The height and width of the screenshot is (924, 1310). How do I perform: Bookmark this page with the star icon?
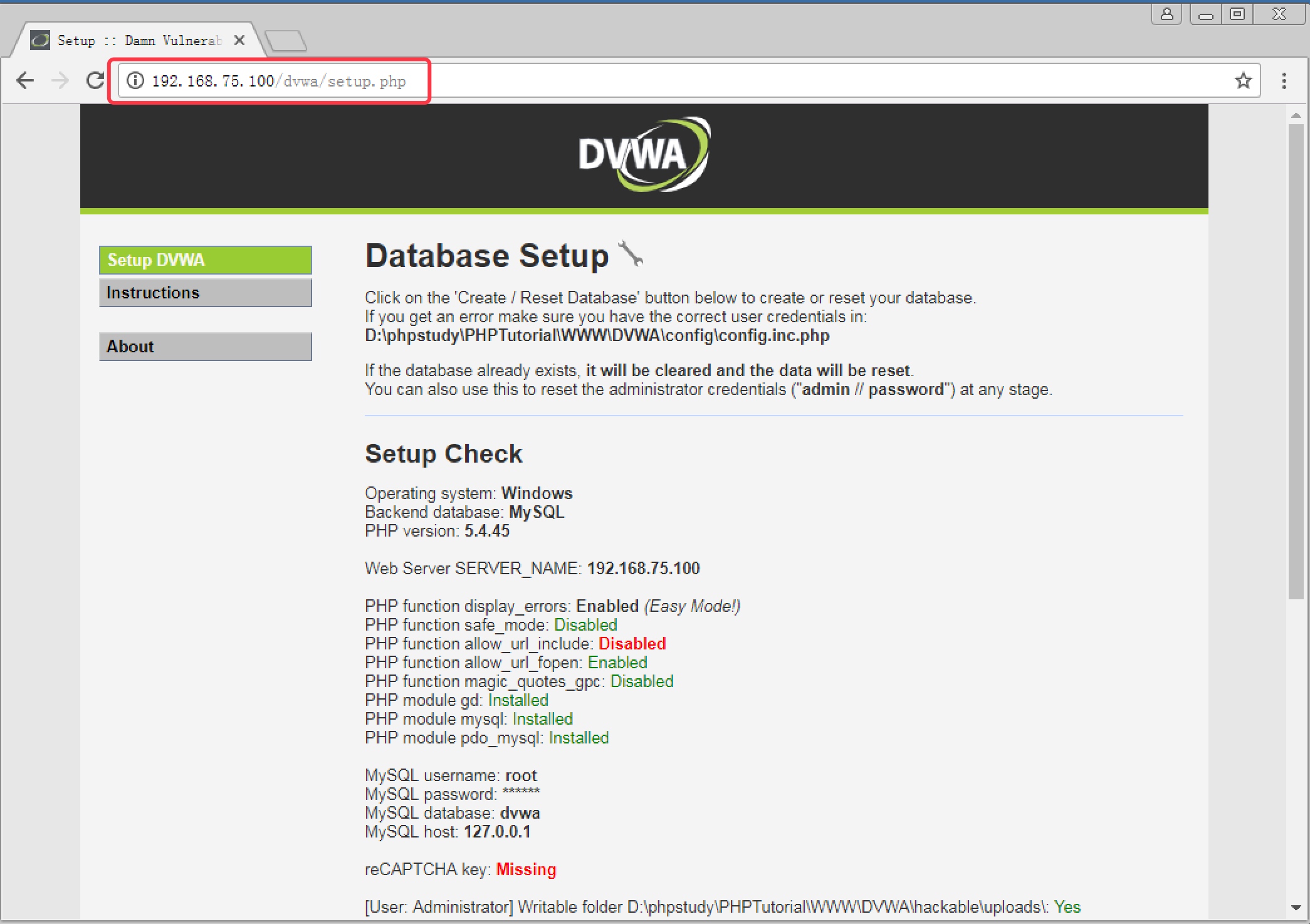coord(1243,81)
